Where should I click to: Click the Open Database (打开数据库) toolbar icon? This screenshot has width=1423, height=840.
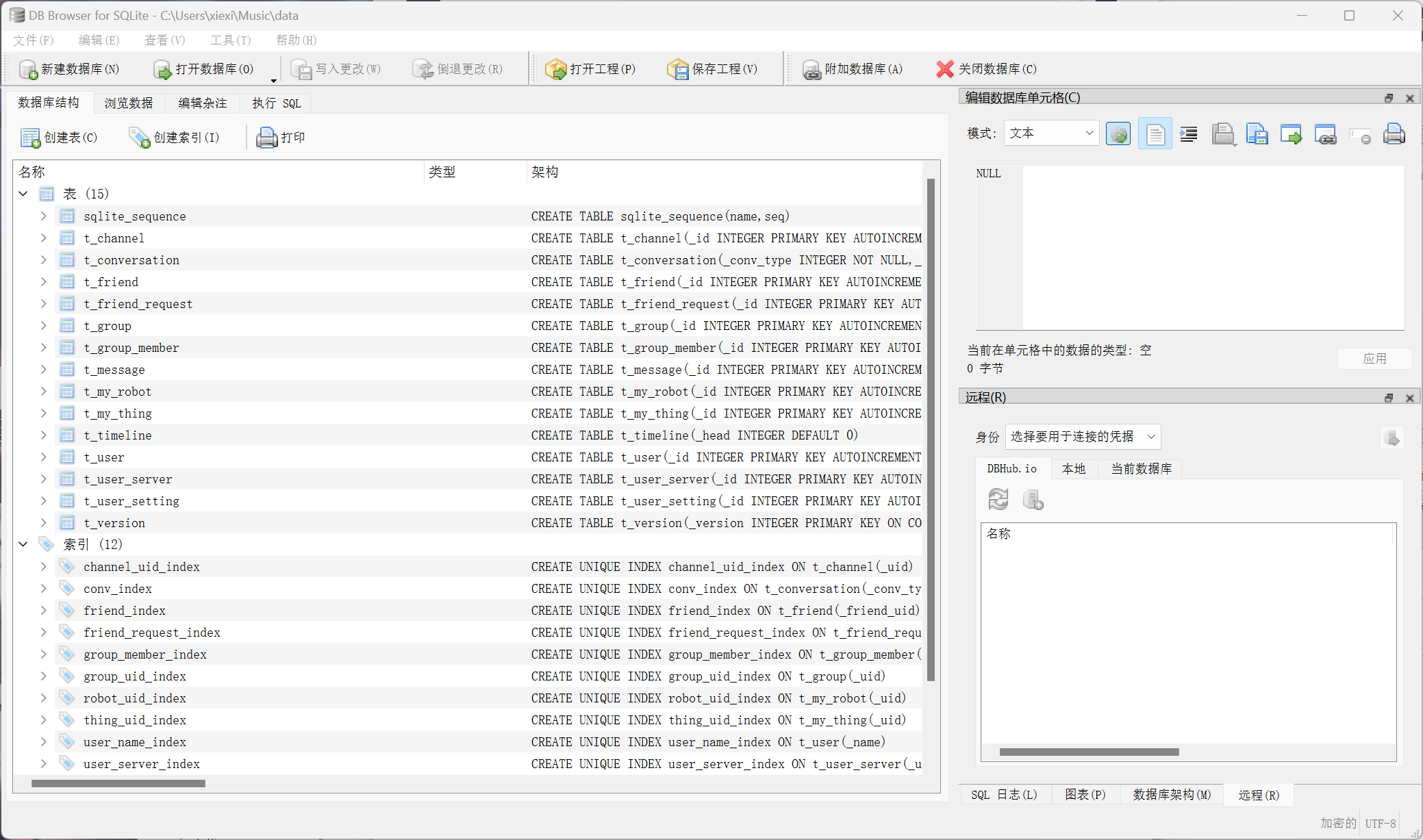162,69
